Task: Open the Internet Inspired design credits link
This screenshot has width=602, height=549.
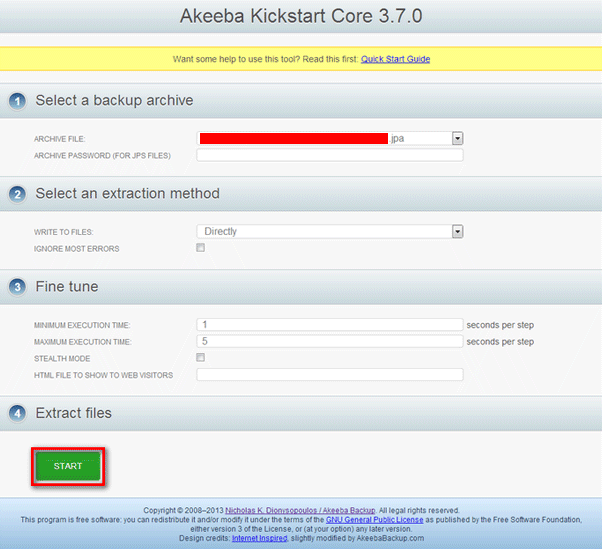Action: click(259, 538)
